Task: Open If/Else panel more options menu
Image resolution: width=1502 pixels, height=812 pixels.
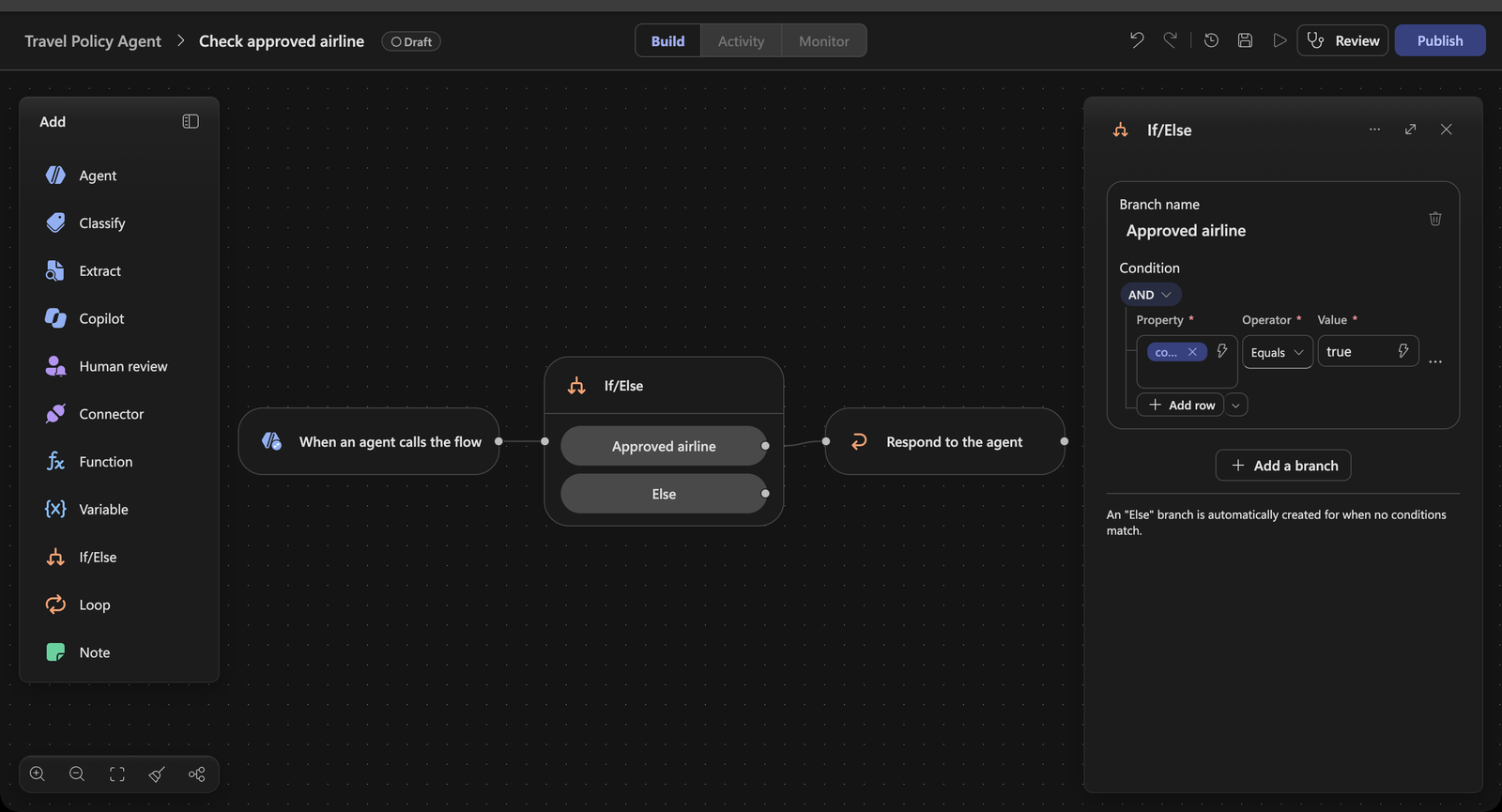Action: tap(1374, 130)
